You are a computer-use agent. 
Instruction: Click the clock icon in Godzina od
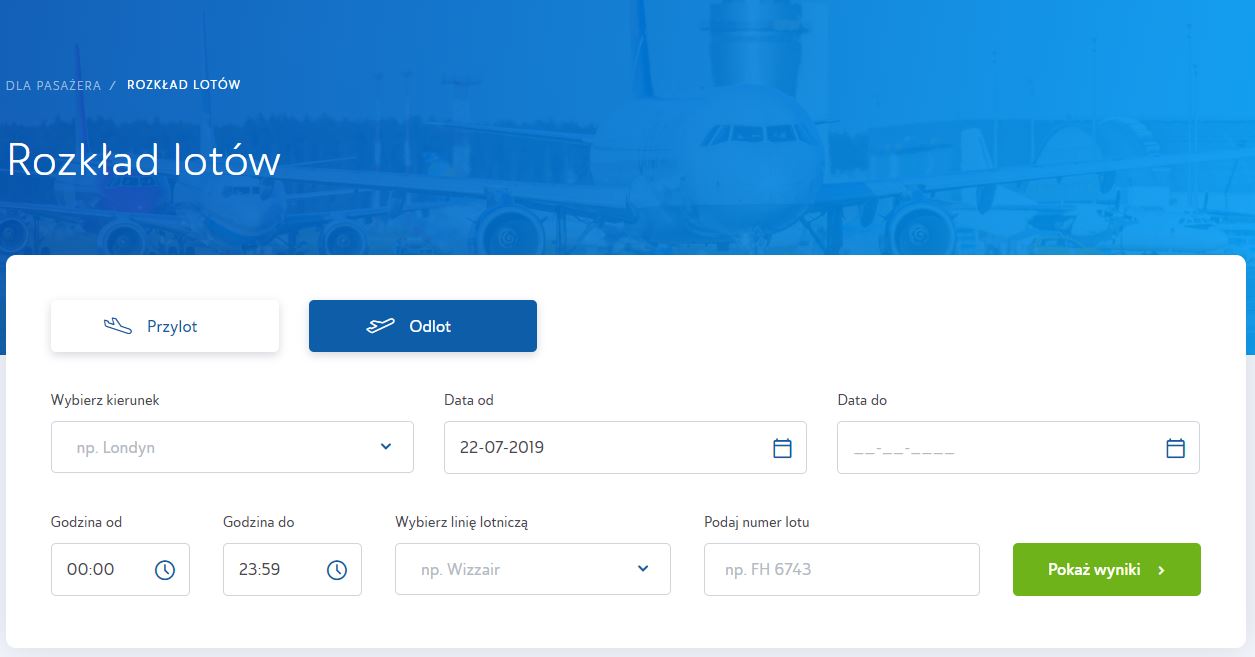[165, 570]
